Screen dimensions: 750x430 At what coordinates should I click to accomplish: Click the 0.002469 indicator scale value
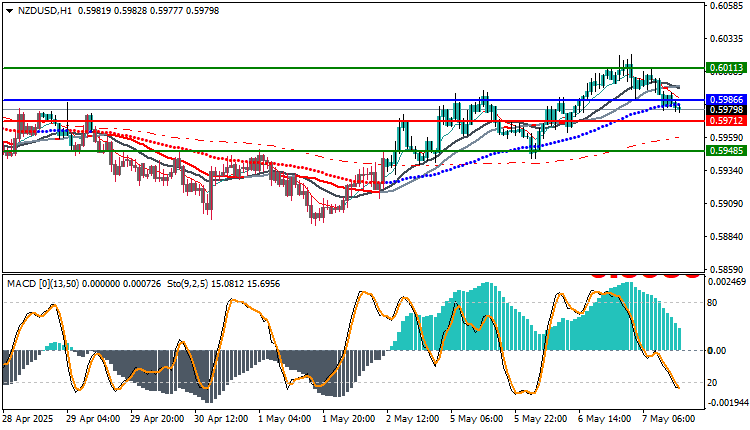pyautogui.click(x=728, y=282)
